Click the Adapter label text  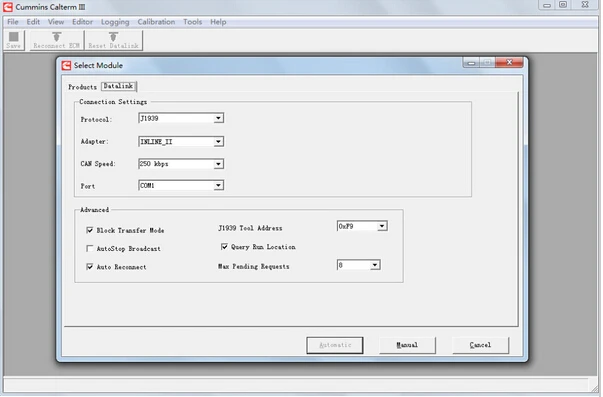(x=95, y=142)
